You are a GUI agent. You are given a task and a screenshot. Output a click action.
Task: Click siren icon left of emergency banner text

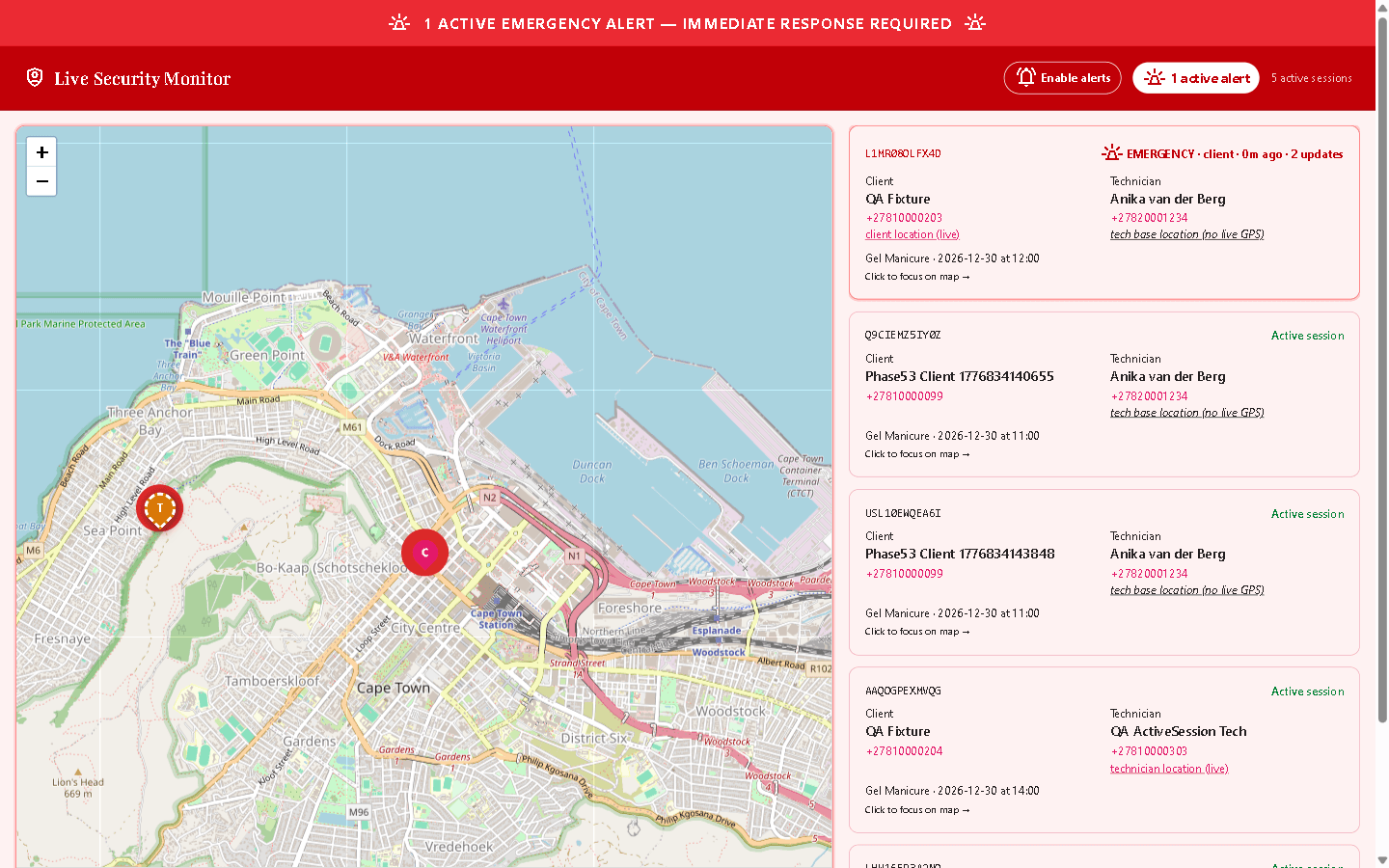[x=399, y=22]
